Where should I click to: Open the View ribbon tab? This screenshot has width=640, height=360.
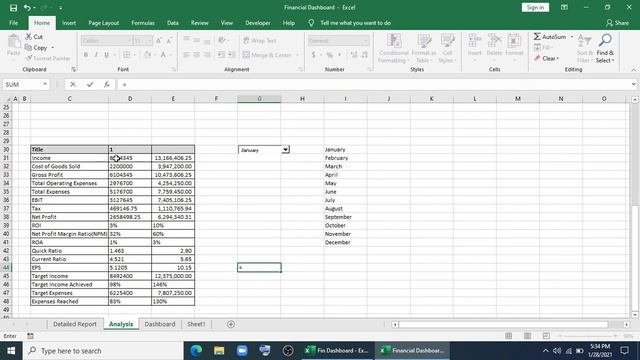227,23
